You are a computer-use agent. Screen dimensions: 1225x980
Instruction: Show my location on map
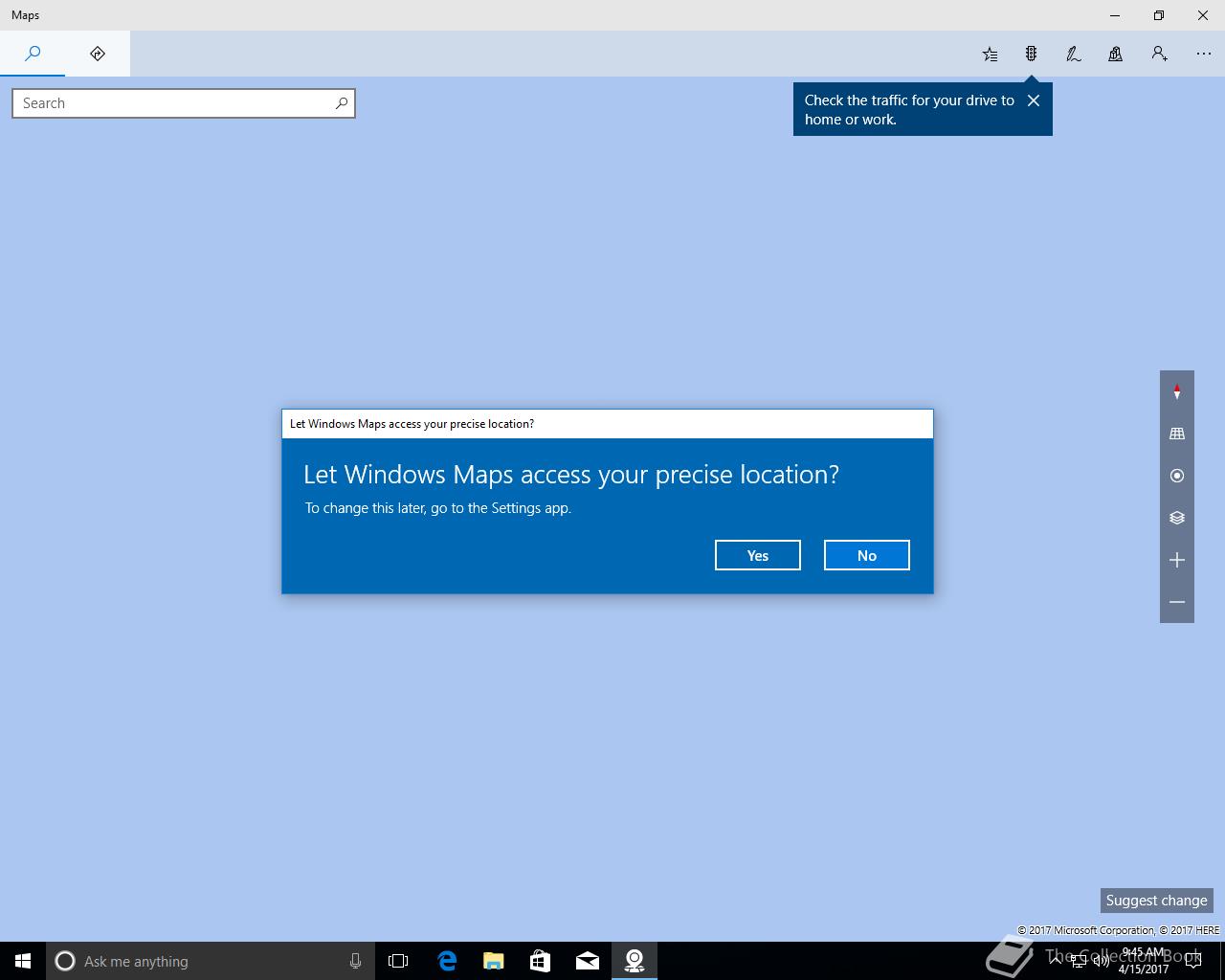tap(1177, 476)
